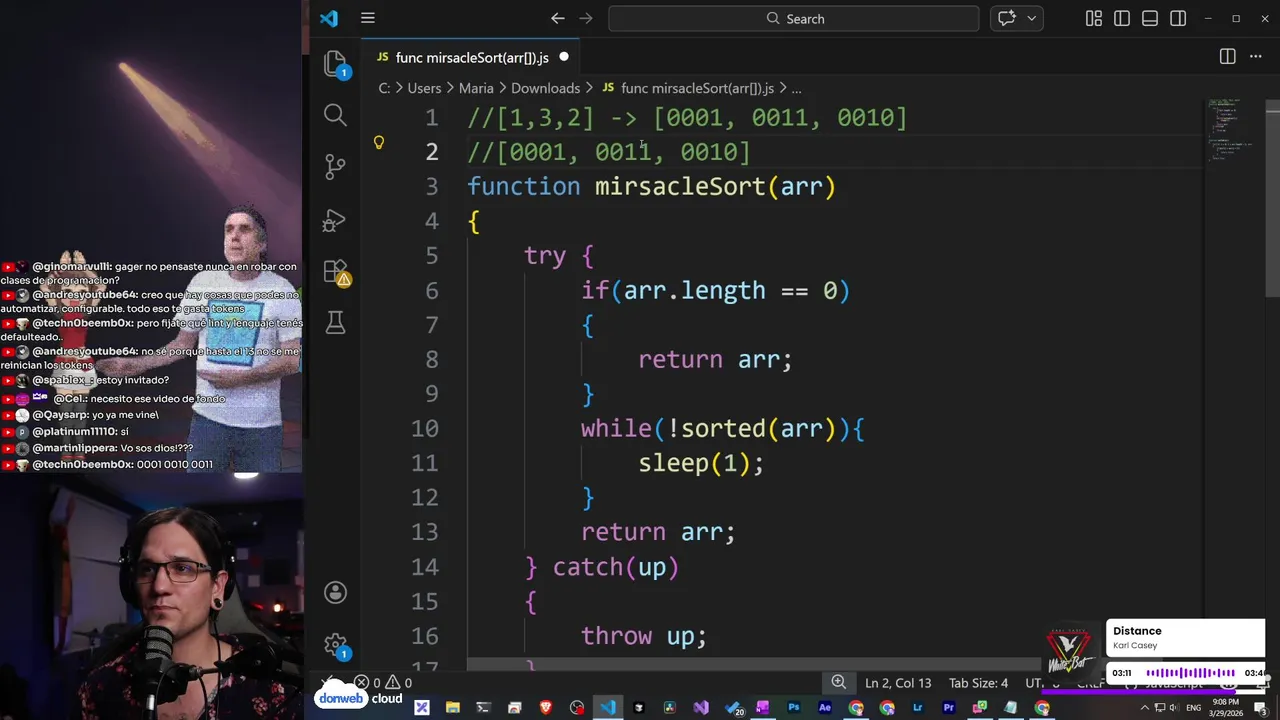Click the title bar Search box
This screenshot has width=1280, height=720.
click(794, 18)
